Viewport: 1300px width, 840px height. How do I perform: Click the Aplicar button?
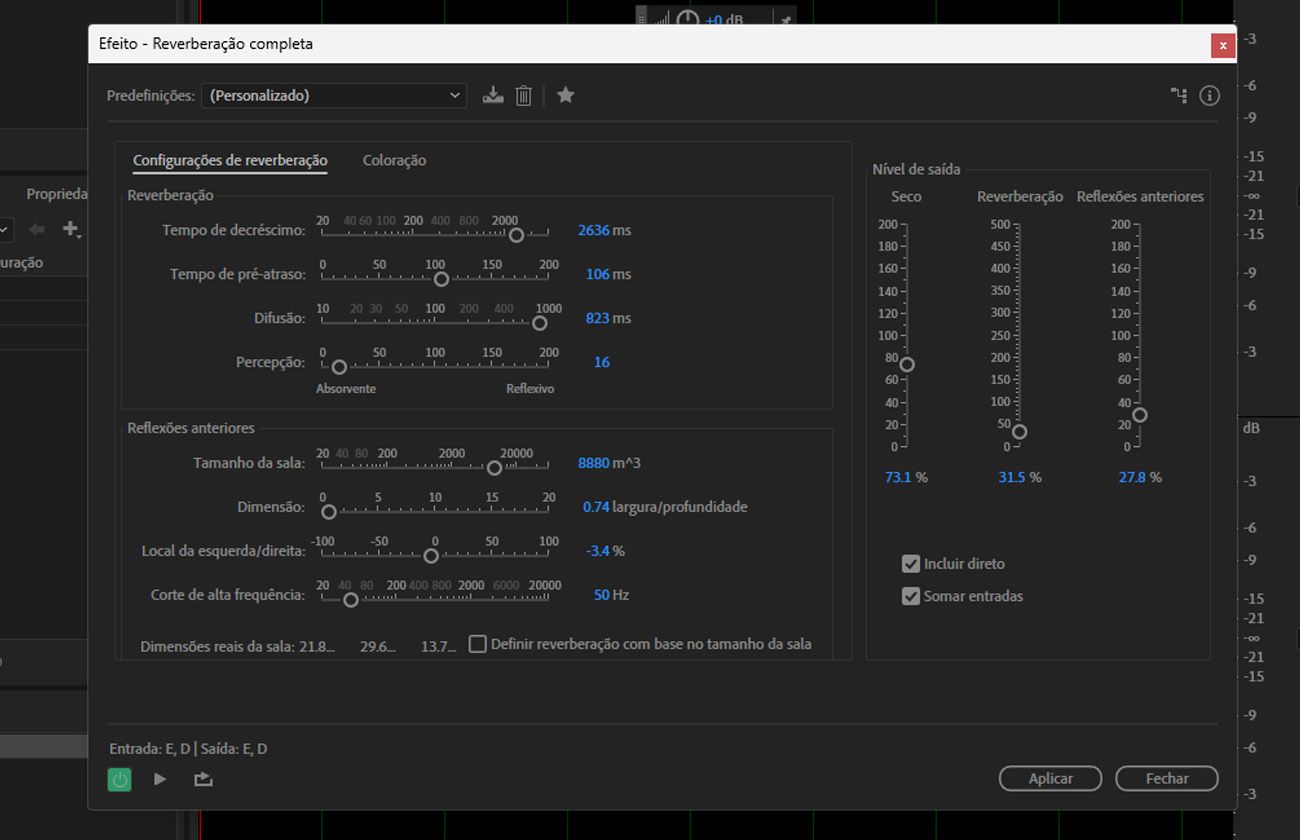pos(1050,778)
